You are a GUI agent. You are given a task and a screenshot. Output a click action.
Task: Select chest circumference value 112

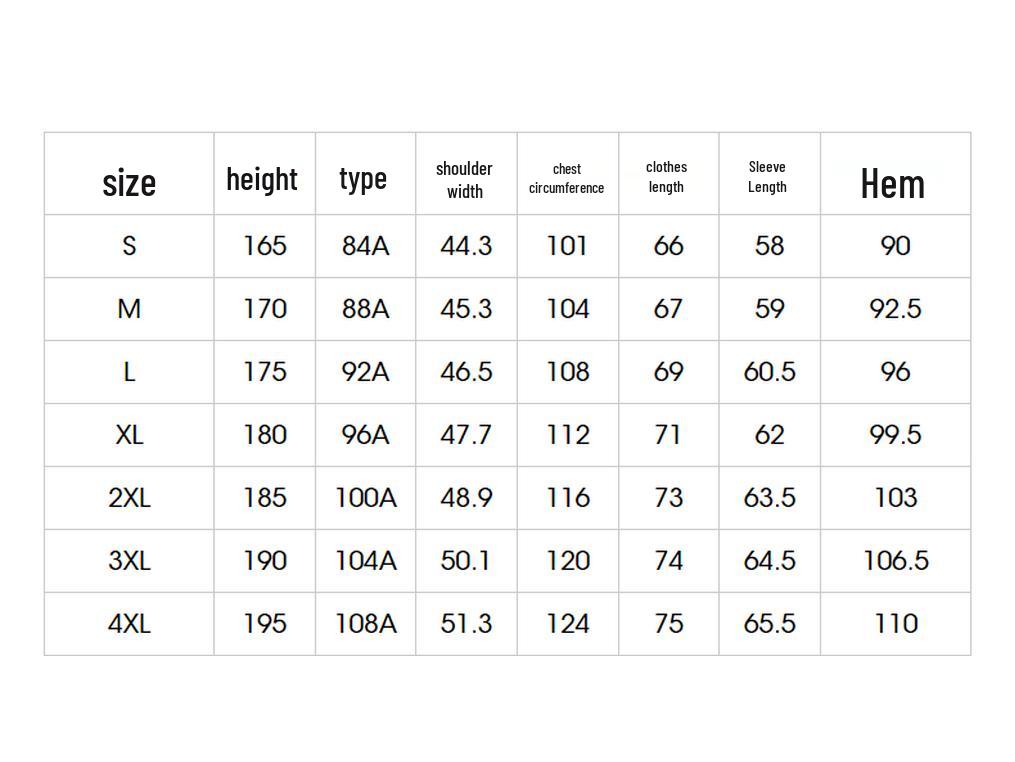click(x=568, y=435)
